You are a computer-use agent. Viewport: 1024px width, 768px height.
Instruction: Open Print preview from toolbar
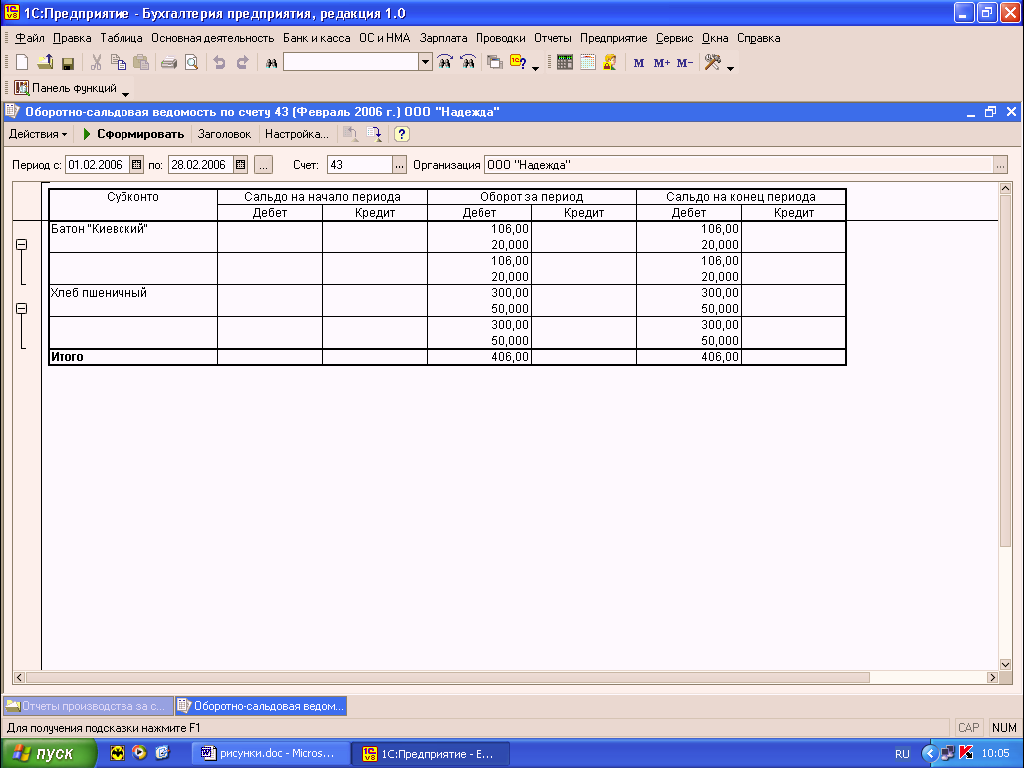[x=191, y=62]
